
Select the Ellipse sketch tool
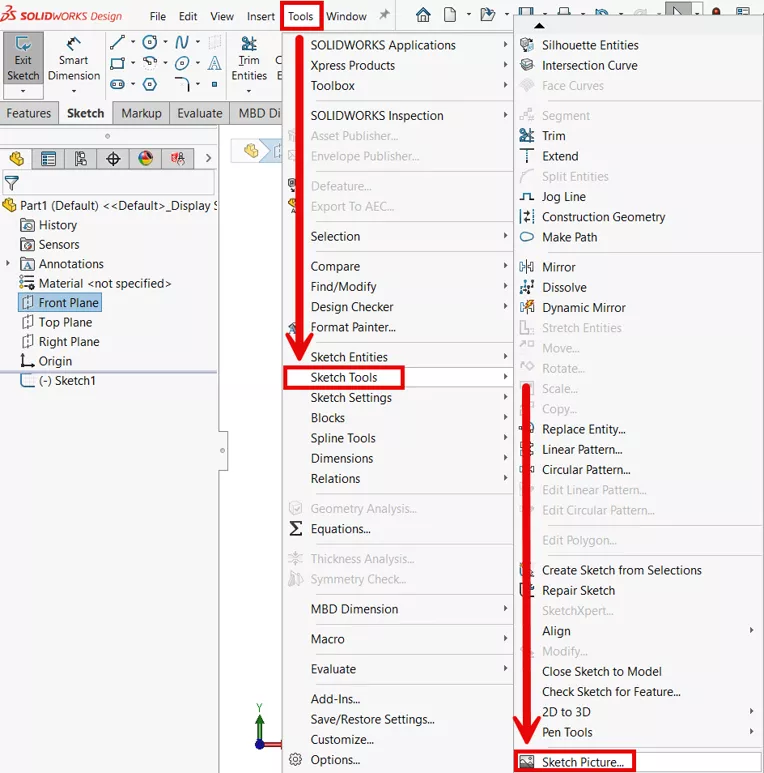pos(182,63)
